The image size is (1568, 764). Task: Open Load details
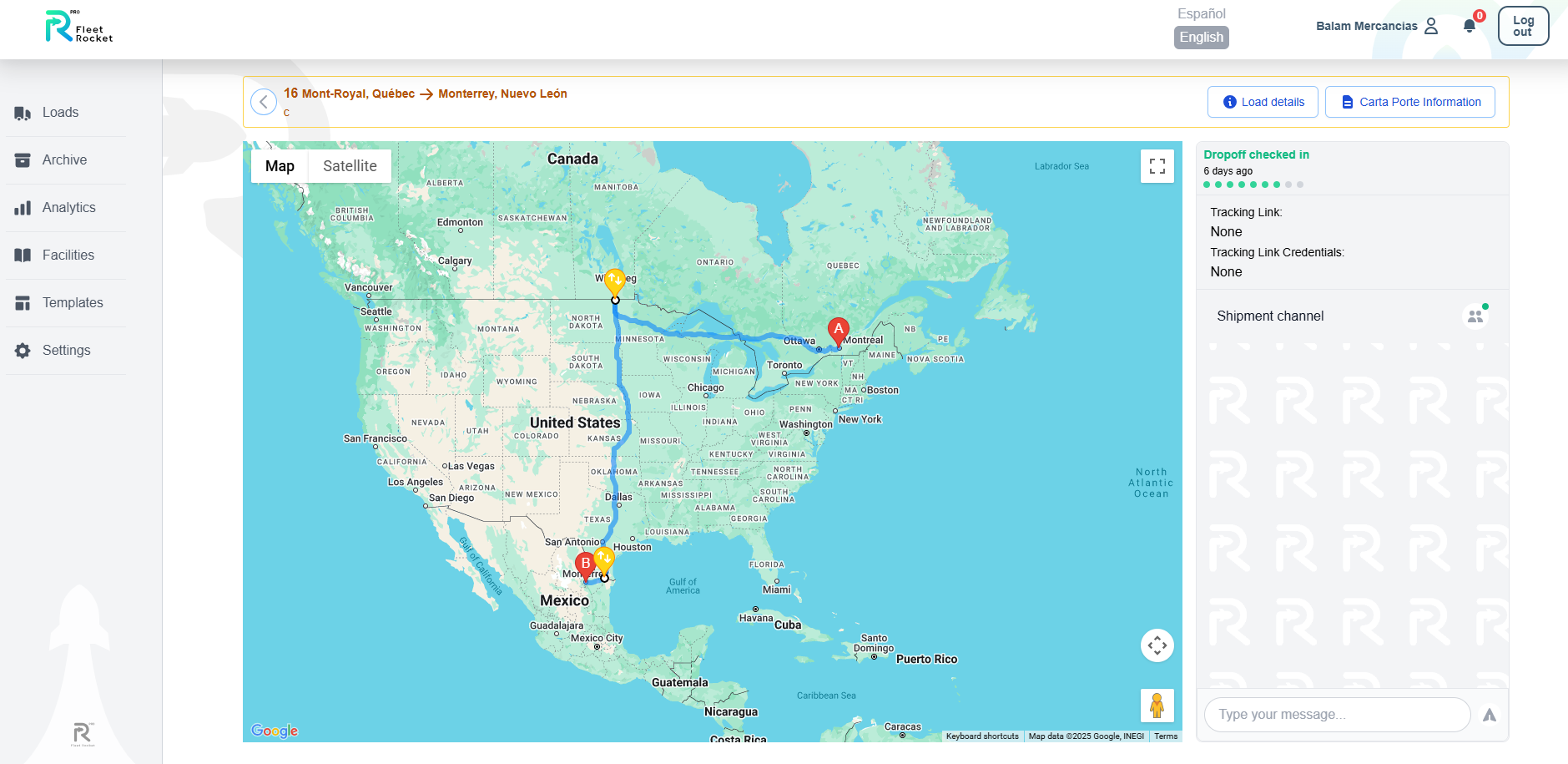[x=1263, y=102]
